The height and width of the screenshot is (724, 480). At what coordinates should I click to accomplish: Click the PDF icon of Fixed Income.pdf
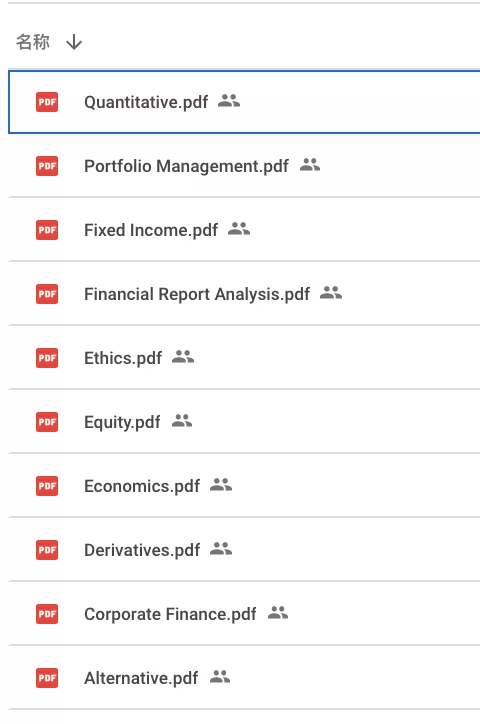pos(47,230)
